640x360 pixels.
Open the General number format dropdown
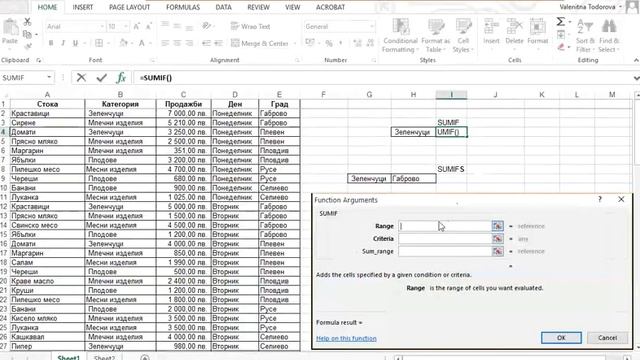pyautogui.click(x=371, y=27)
